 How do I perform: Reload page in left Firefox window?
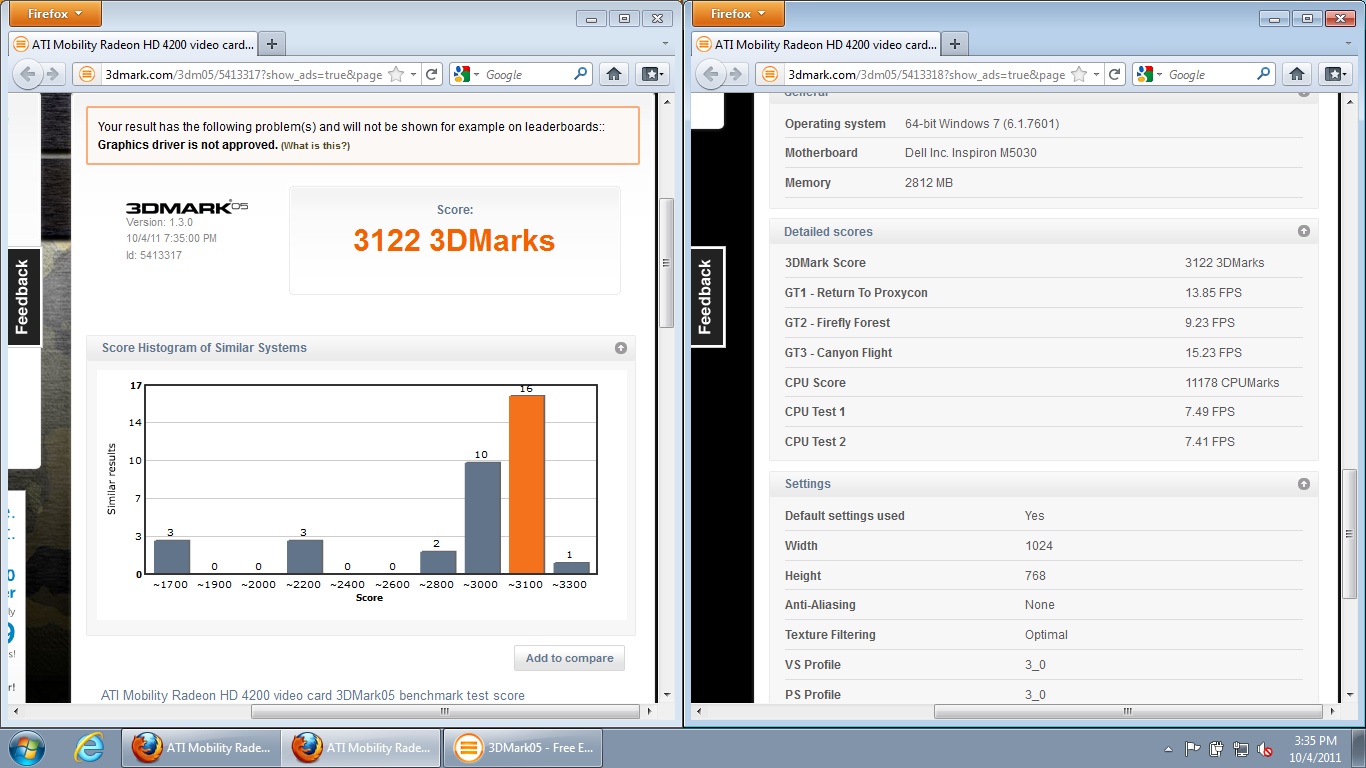431,74
